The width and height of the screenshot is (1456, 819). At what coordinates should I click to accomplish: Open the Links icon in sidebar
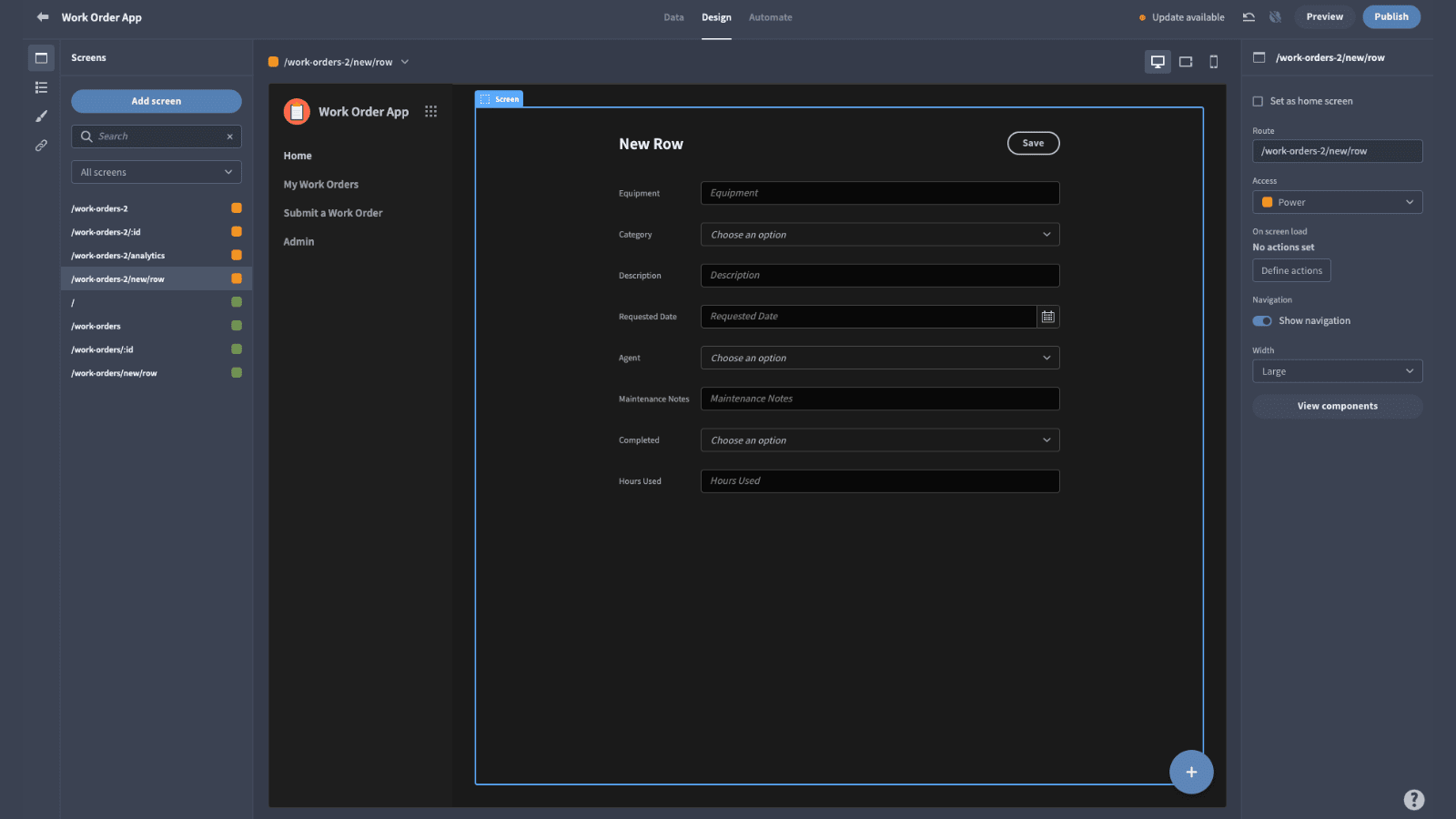click(x=41, y=146)
